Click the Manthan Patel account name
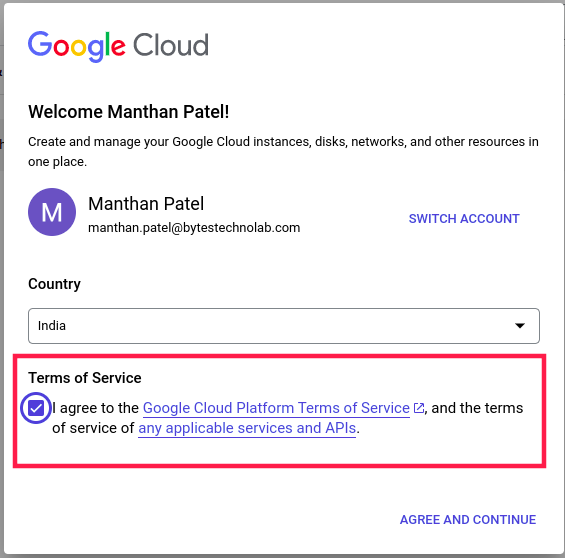The image size is (565, 558). (146, 204)
